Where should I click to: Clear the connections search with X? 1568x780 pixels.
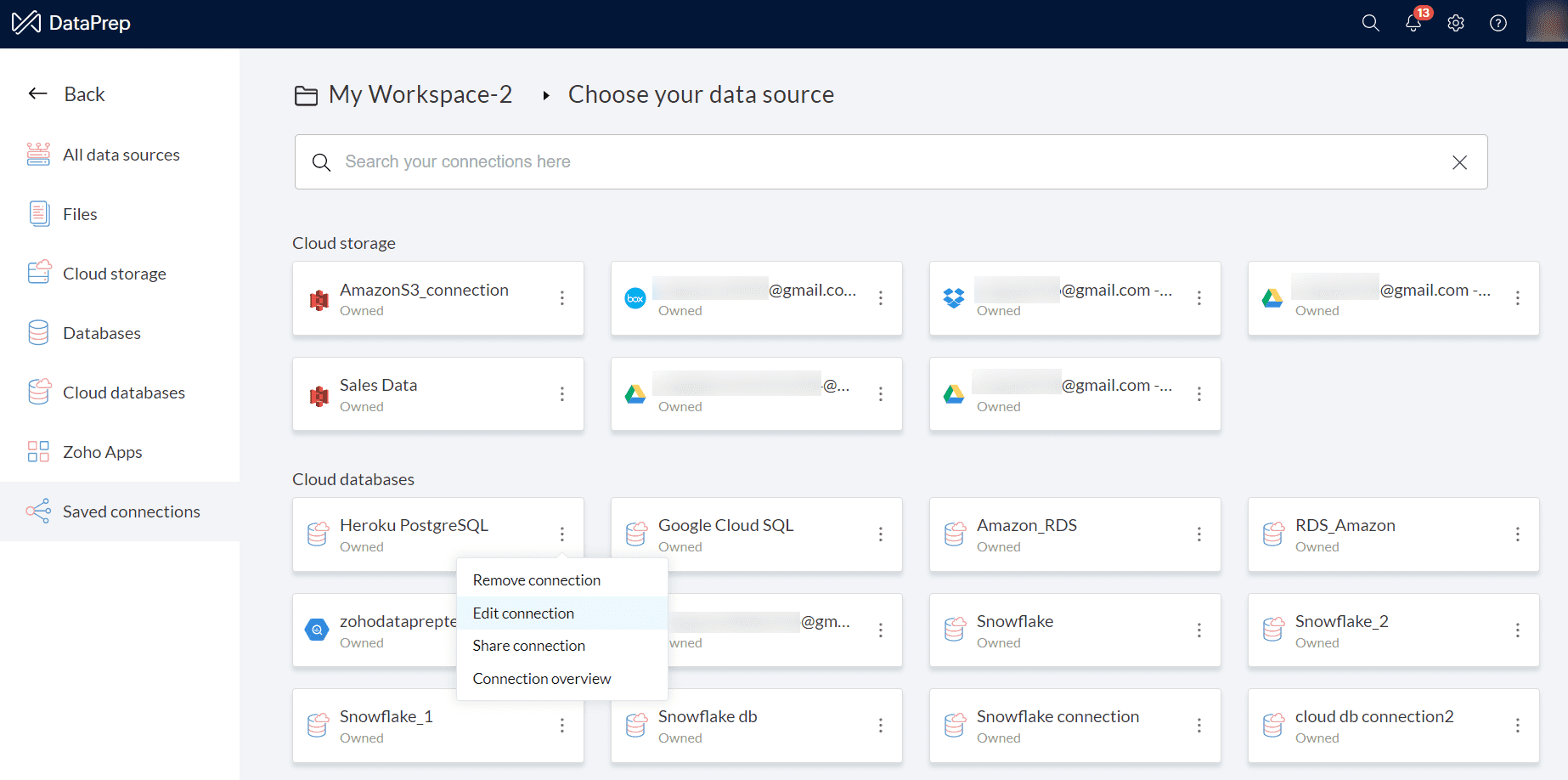tap(1459, 162)
